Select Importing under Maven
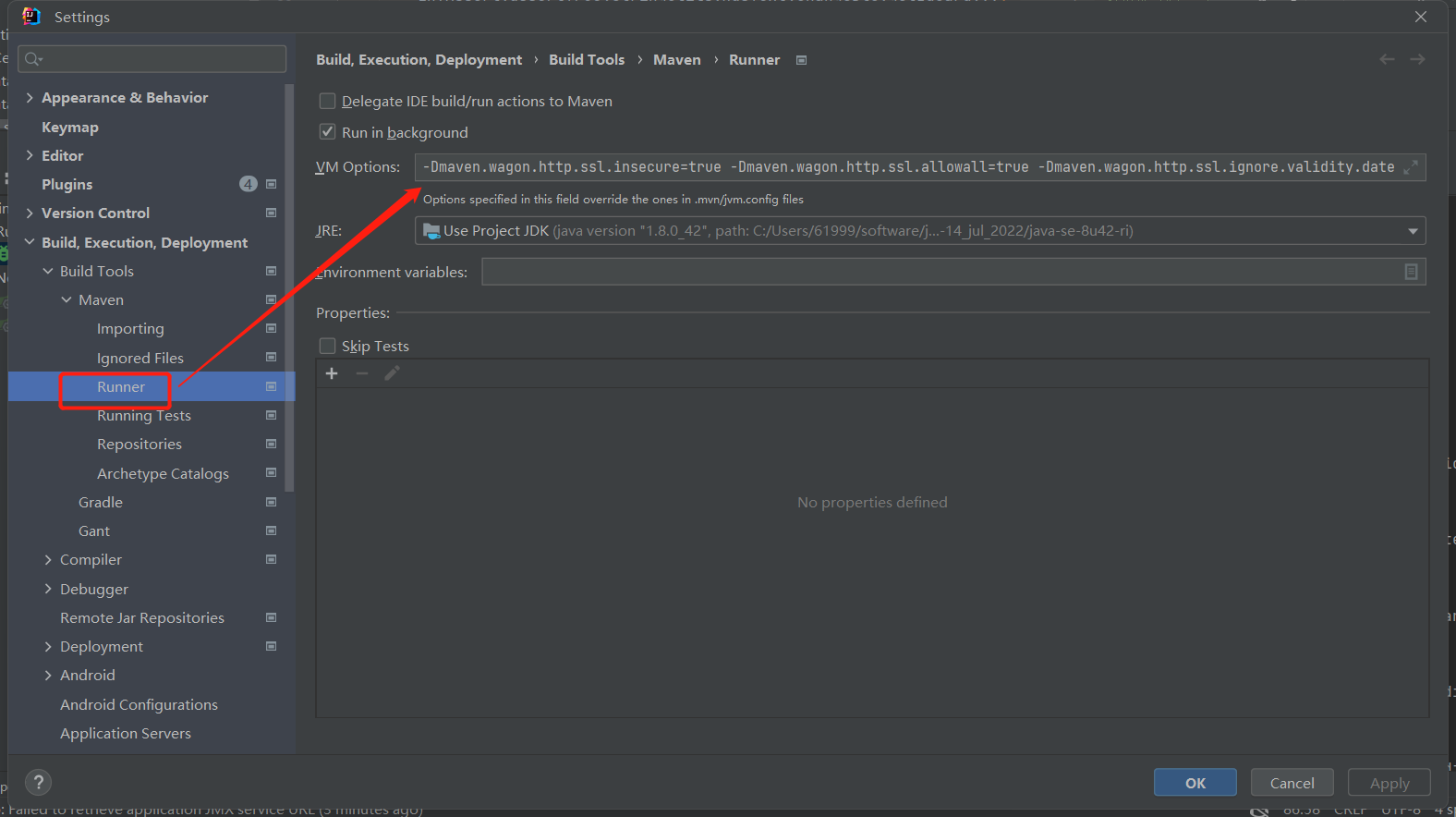This screenshot has height=817, width=1456. click(130, 328)
